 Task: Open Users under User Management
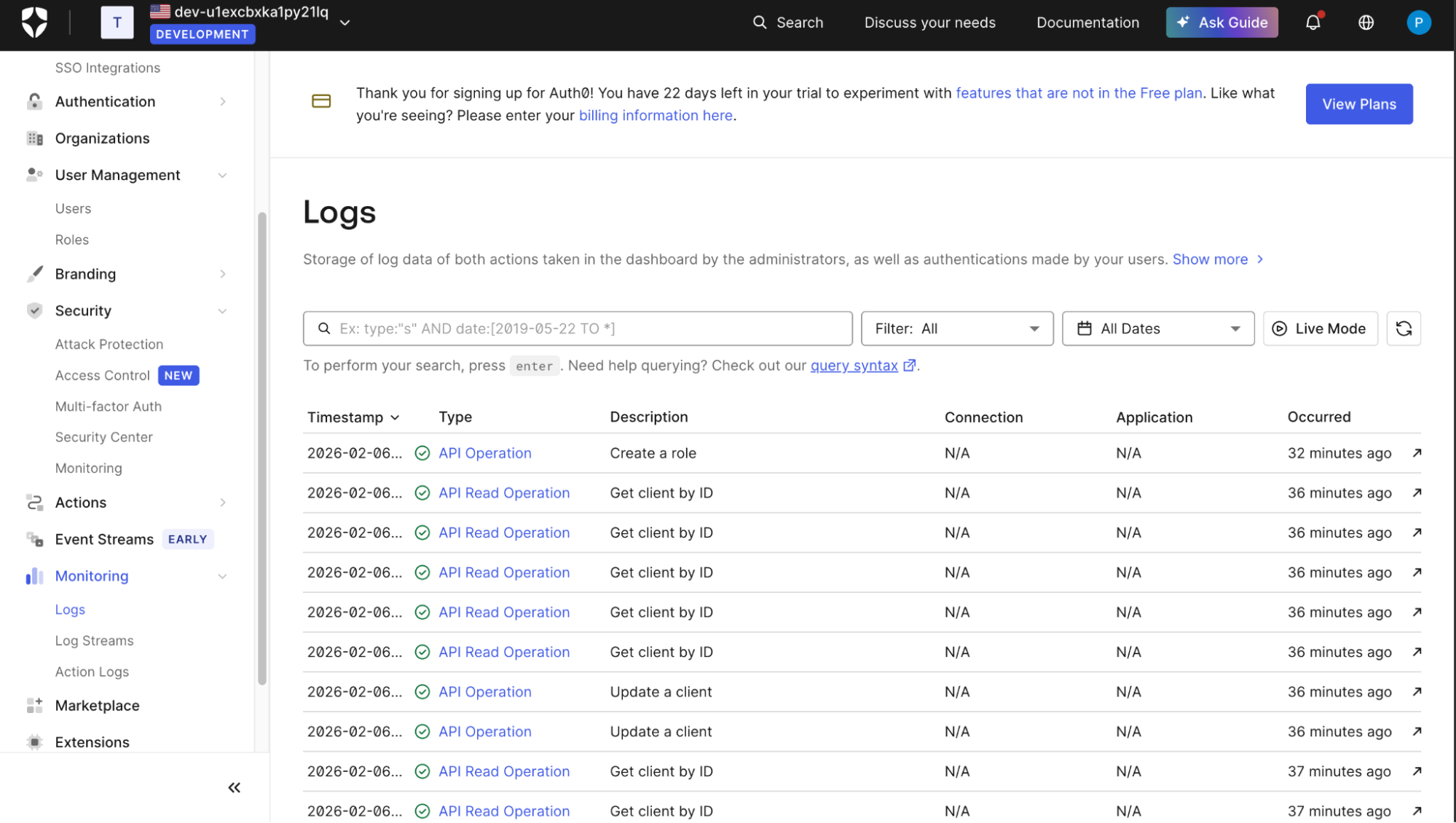(74, 208)
